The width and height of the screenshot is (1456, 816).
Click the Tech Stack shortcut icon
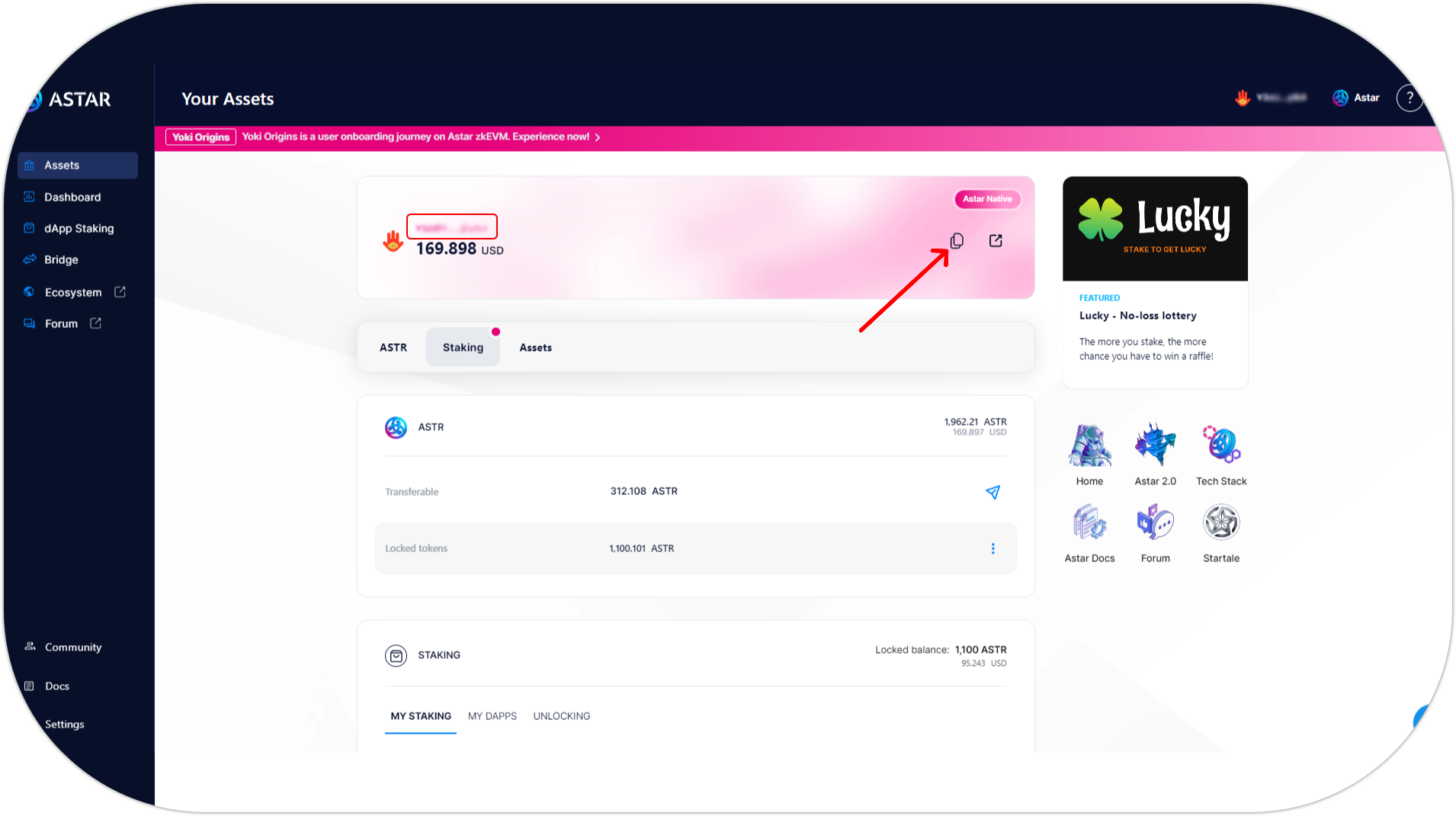[x=1221, y=445]
